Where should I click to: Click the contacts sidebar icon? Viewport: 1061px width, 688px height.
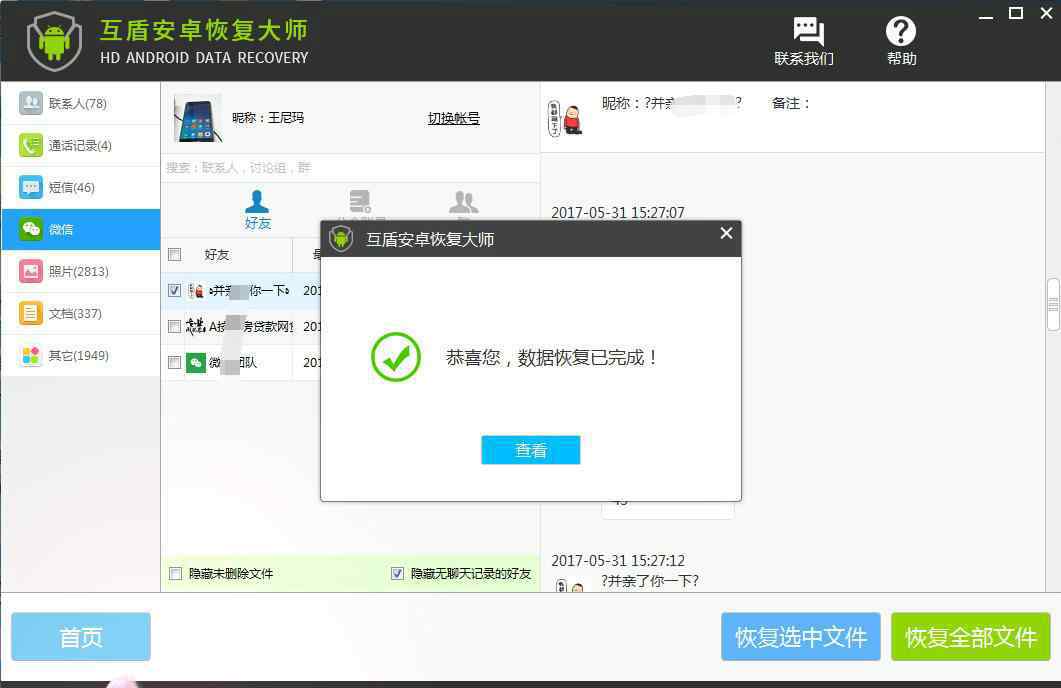point(30,103)
